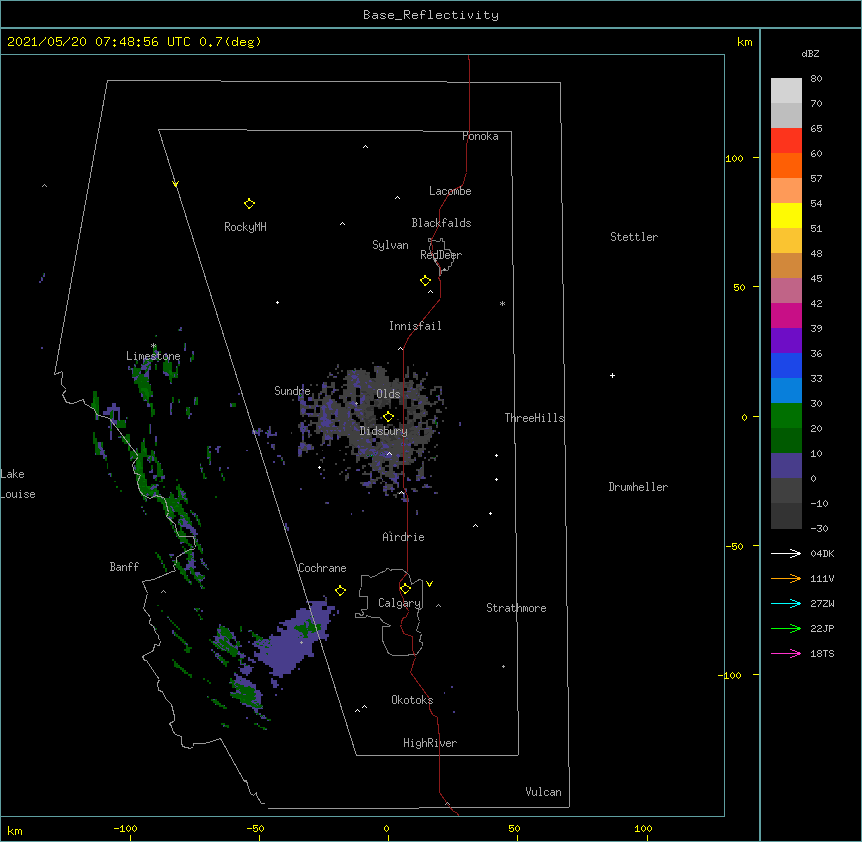Click the RockyMH label
This screenshot has width=862, height=842.
pos(245,227)
